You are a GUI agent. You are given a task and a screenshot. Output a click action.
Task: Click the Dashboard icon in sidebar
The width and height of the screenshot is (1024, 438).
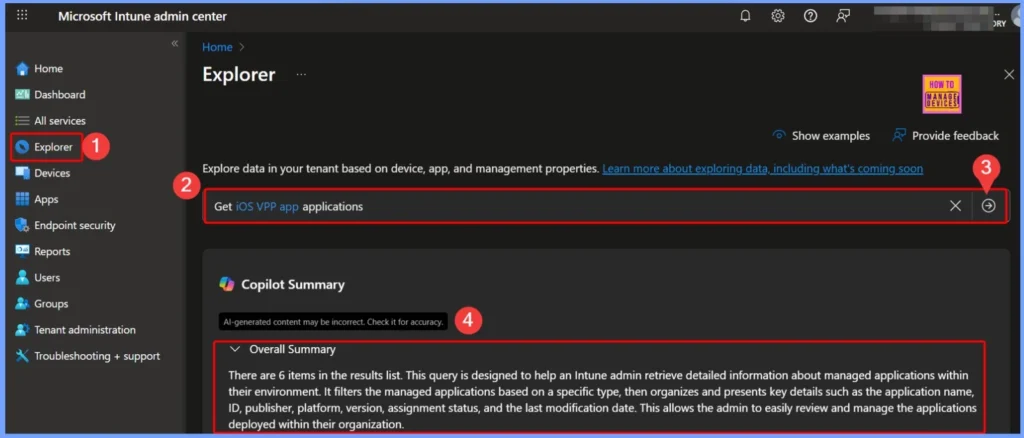pyautogui.click(x=23, y=95)
